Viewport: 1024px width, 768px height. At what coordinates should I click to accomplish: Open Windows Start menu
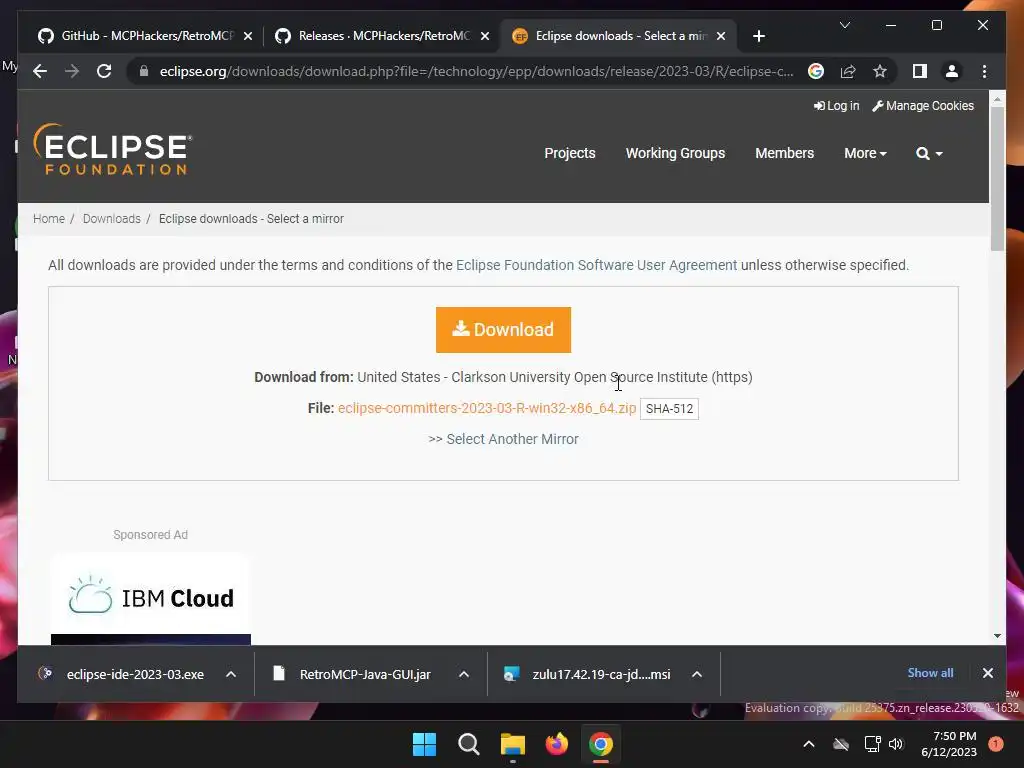pos(424,744)
